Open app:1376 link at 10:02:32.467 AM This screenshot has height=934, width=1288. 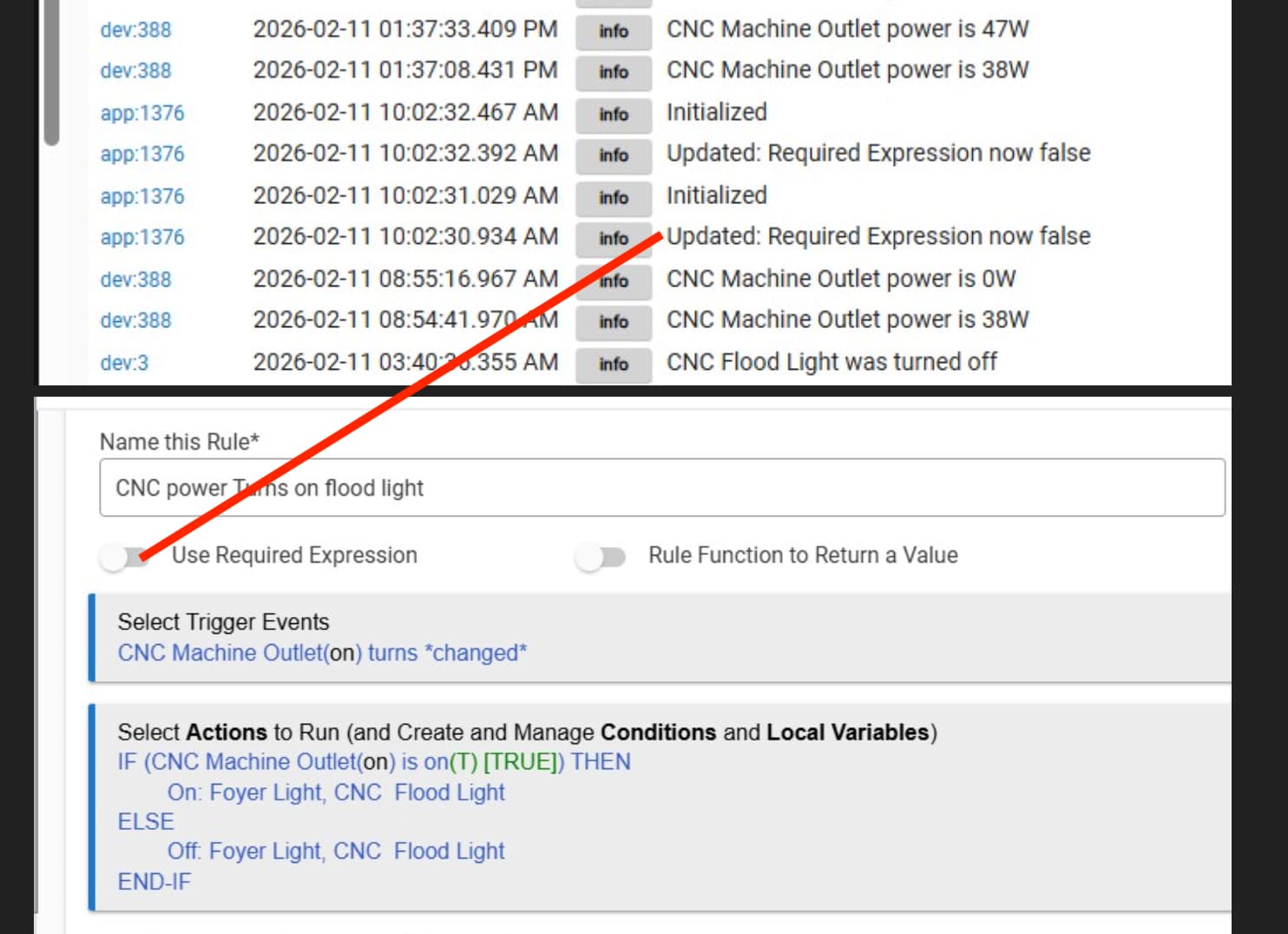[142, 113]
